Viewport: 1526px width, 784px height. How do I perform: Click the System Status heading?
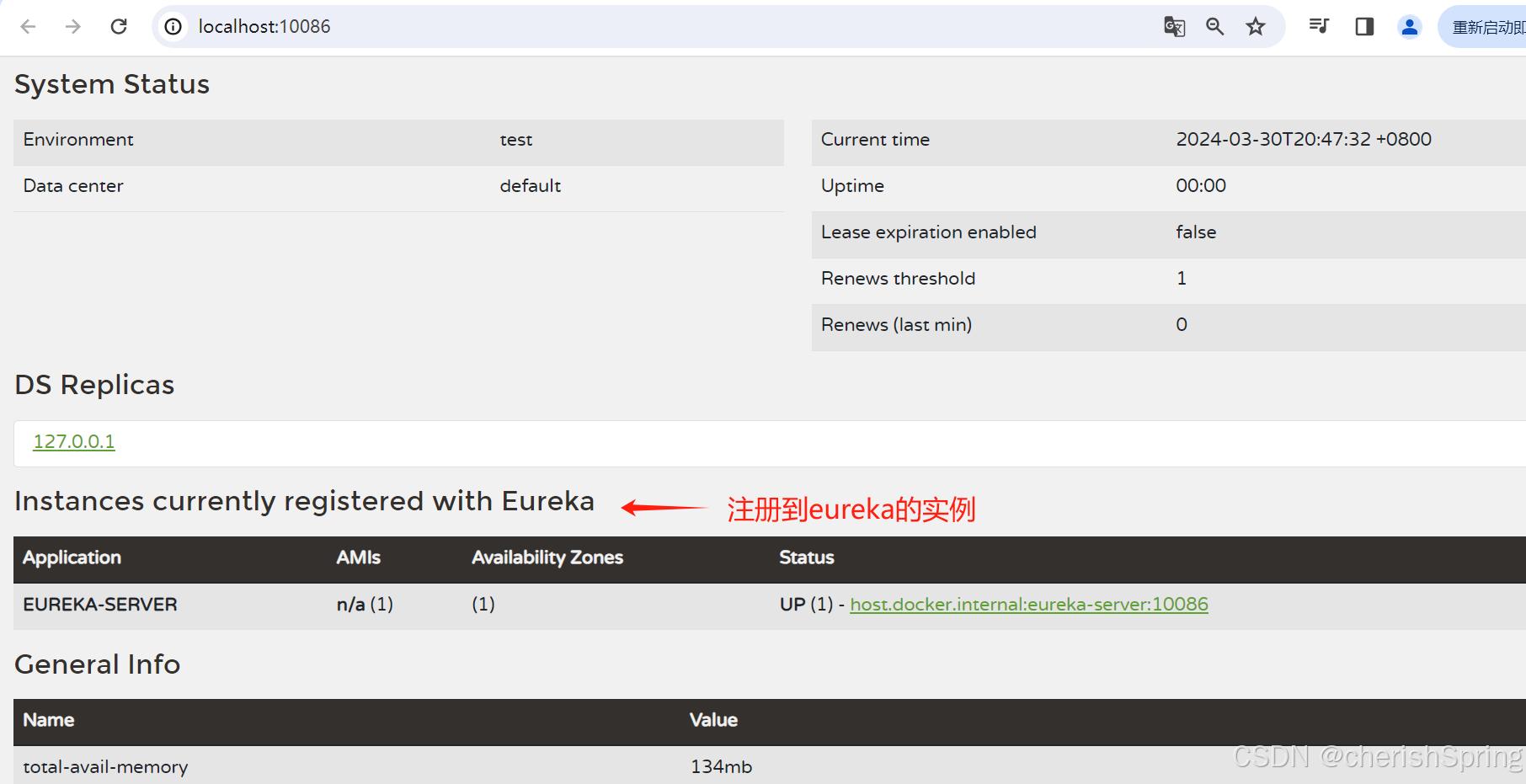(x=112, y=84)
